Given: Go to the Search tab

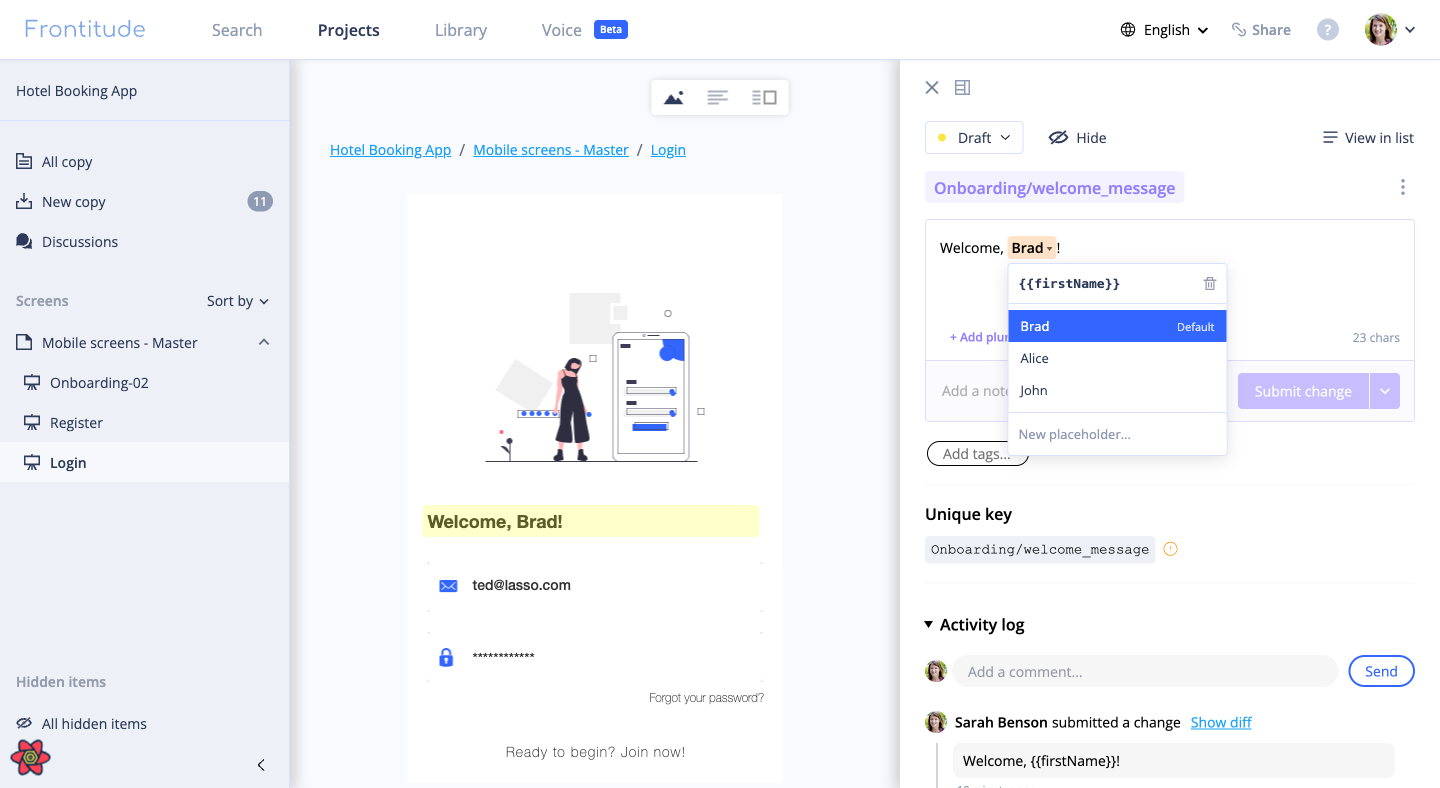Looking at the screenshot, I should coord(237,30).
